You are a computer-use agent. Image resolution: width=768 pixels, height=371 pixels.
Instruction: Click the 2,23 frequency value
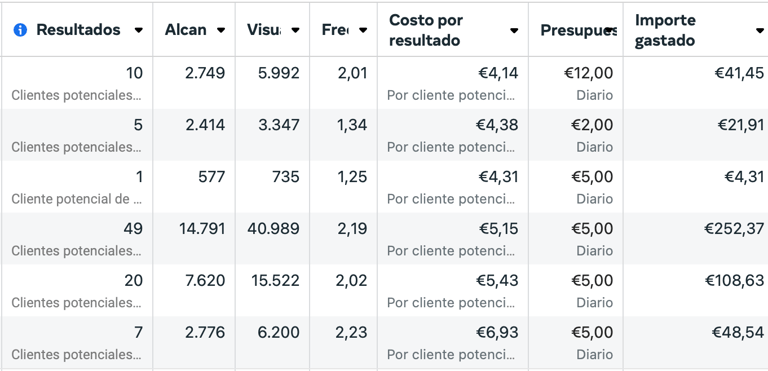click(x=351, y=333)
